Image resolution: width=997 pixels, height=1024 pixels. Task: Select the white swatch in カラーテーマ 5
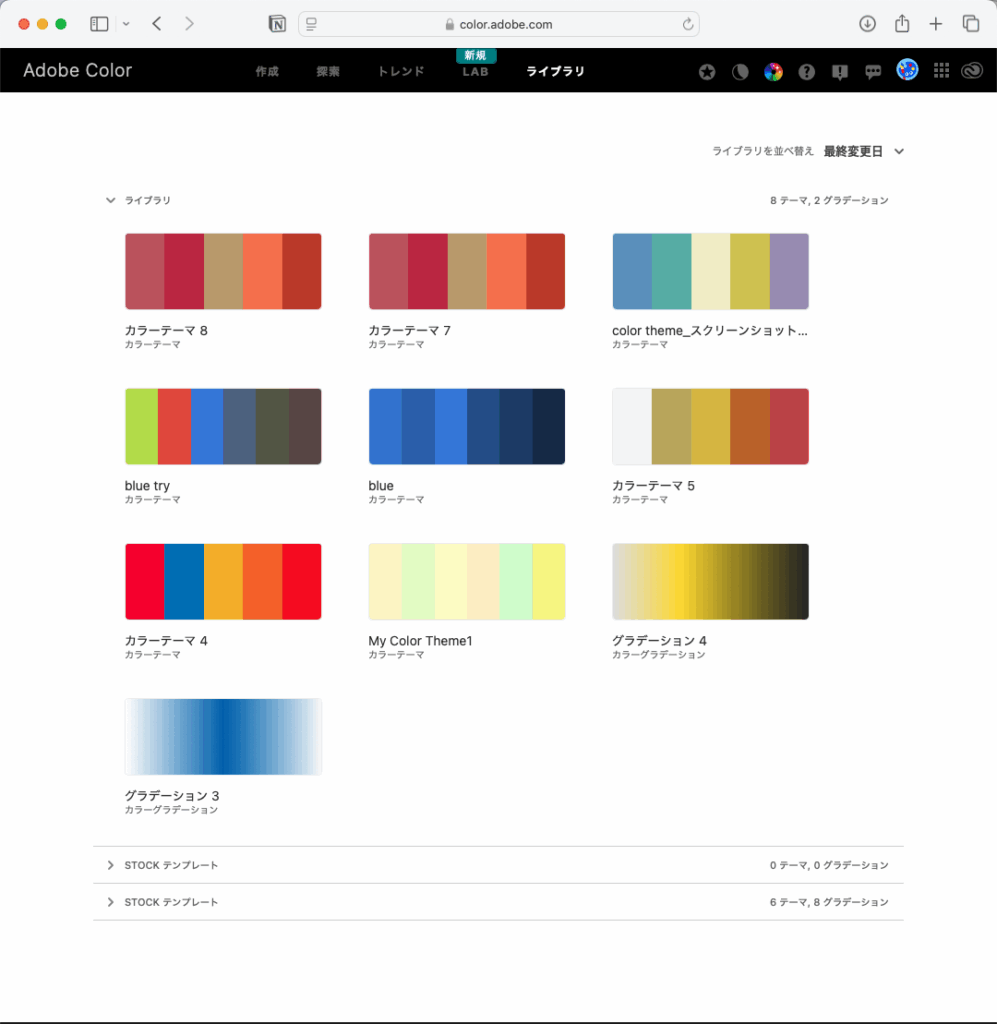coord(632,426)
